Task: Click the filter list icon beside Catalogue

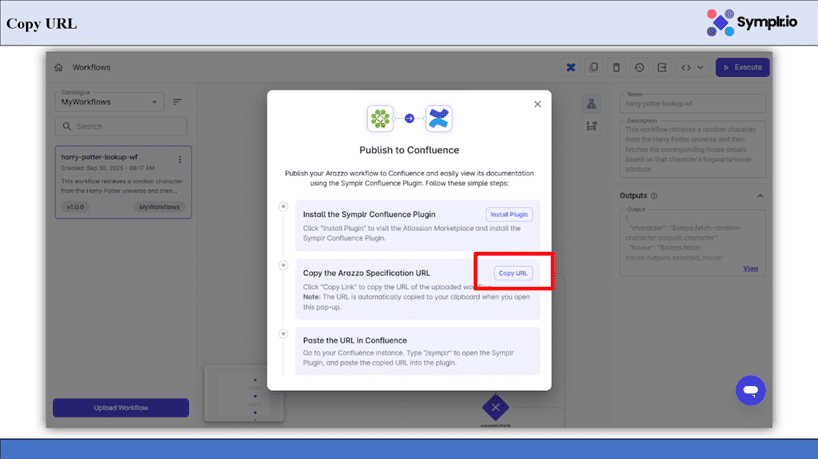Action: click(178, 102)
